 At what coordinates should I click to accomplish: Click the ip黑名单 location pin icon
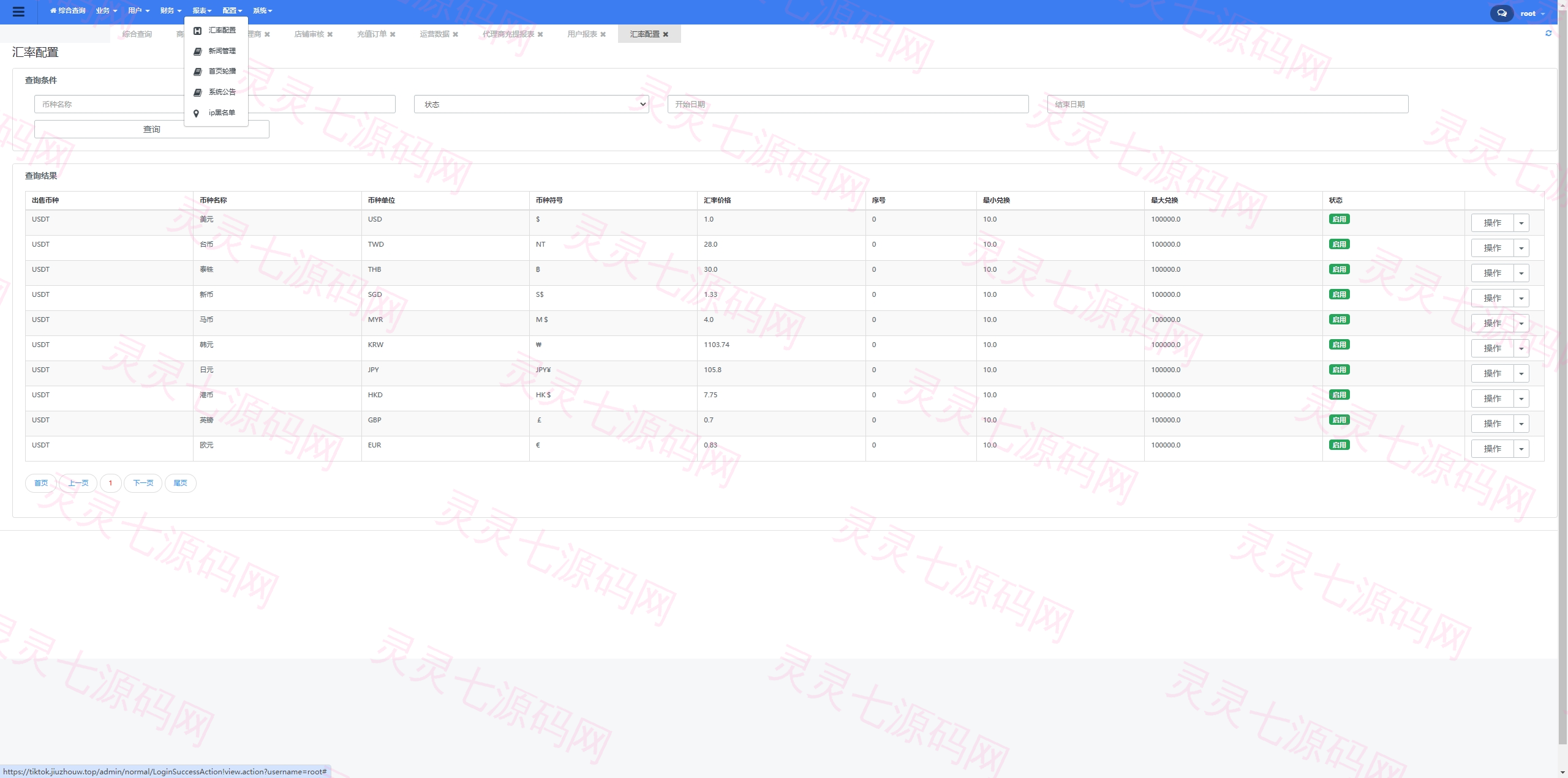pyautogui.click(x=196, y=113)
